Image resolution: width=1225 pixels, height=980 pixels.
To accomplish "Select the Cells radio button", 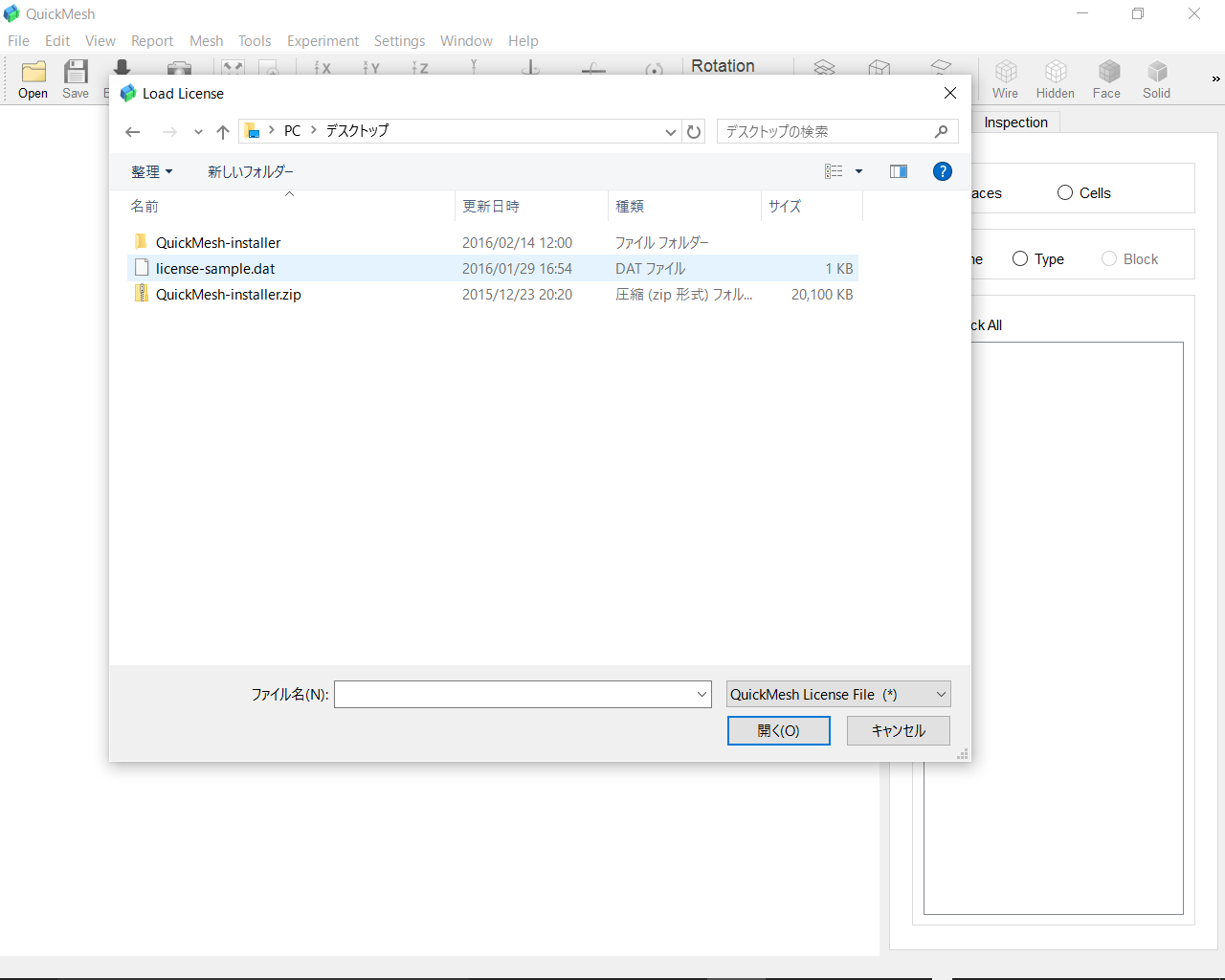I will pyautogui.click(x=1065, y=192).
